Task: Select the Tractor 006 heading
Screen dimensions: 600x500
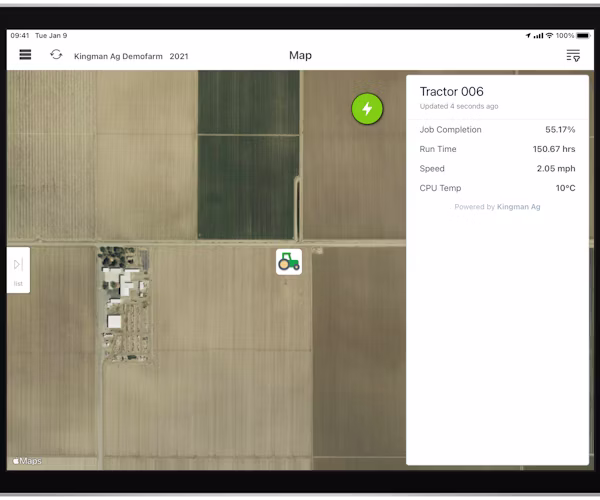Action: pyautogui.click(x=452, y=91)
